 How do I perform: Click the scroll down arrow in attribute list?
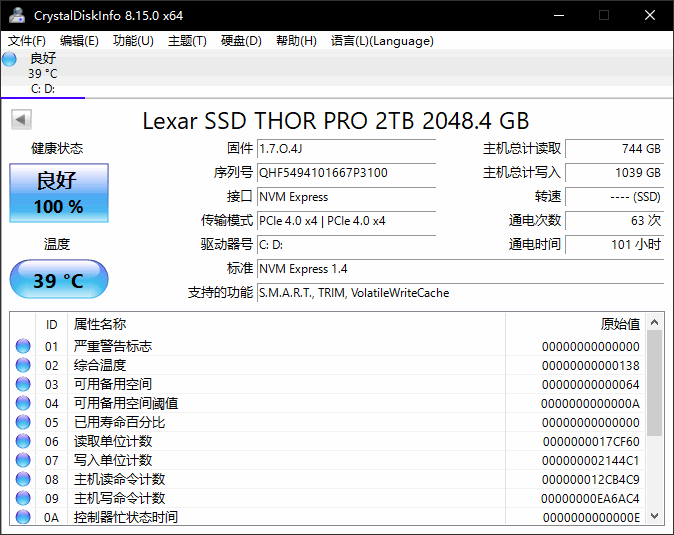(x=654, y=516)
